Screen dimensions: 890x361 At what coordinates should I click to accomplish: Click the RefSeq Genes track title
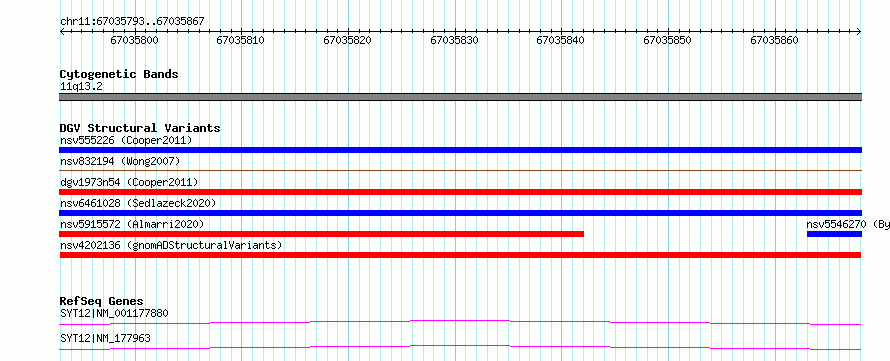coord(102,301)
